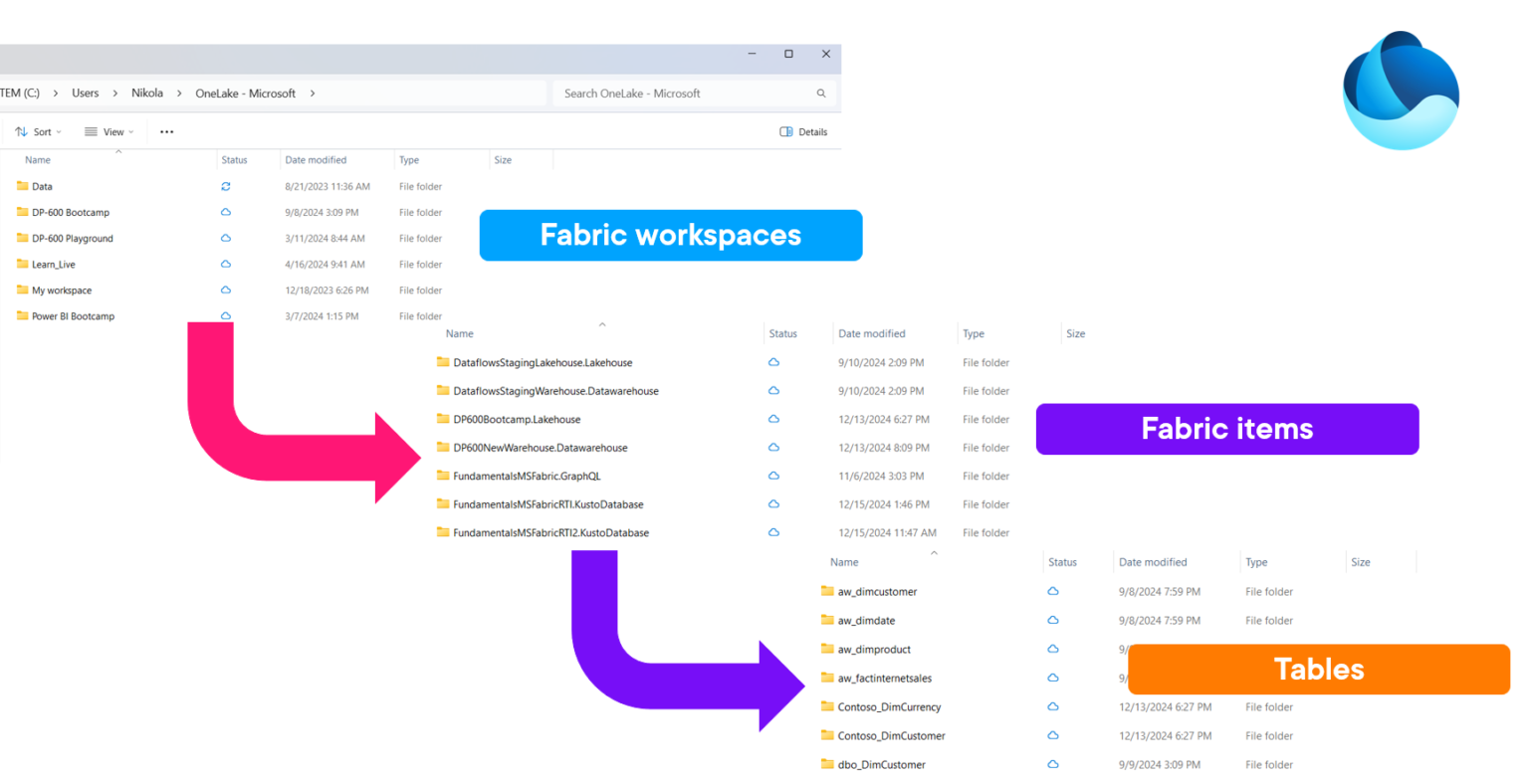Click the folder icon of aw_factinternetsales
The width and height of the screenshot is (1529, 784).
[828, 678]
